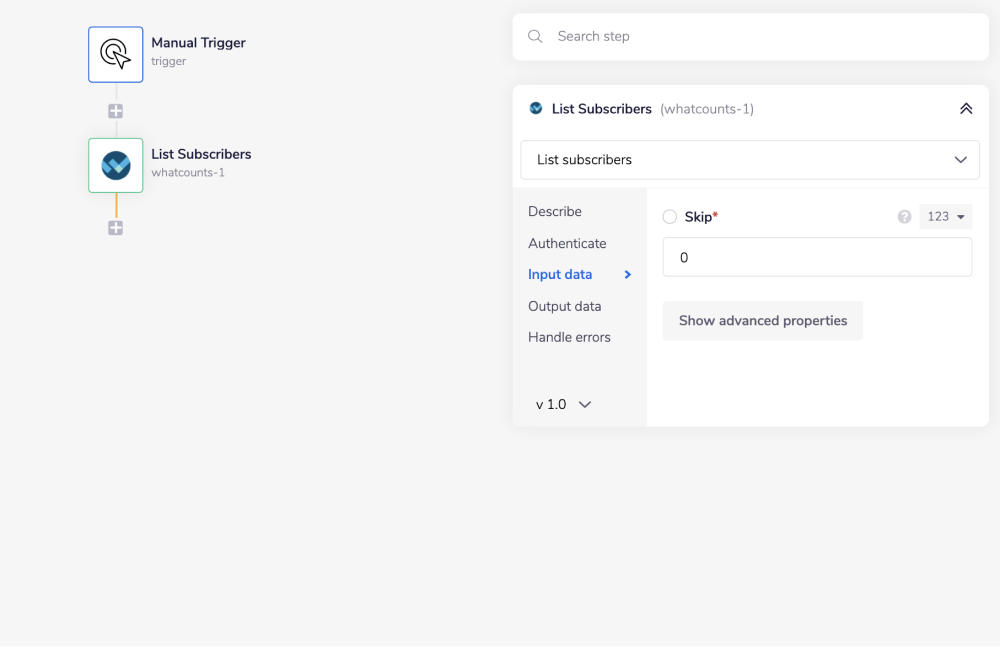The height and width of the screenshot is (647, 1000).
Task: Toggle the Skip field radio button
Action: (x=670, y=217)
